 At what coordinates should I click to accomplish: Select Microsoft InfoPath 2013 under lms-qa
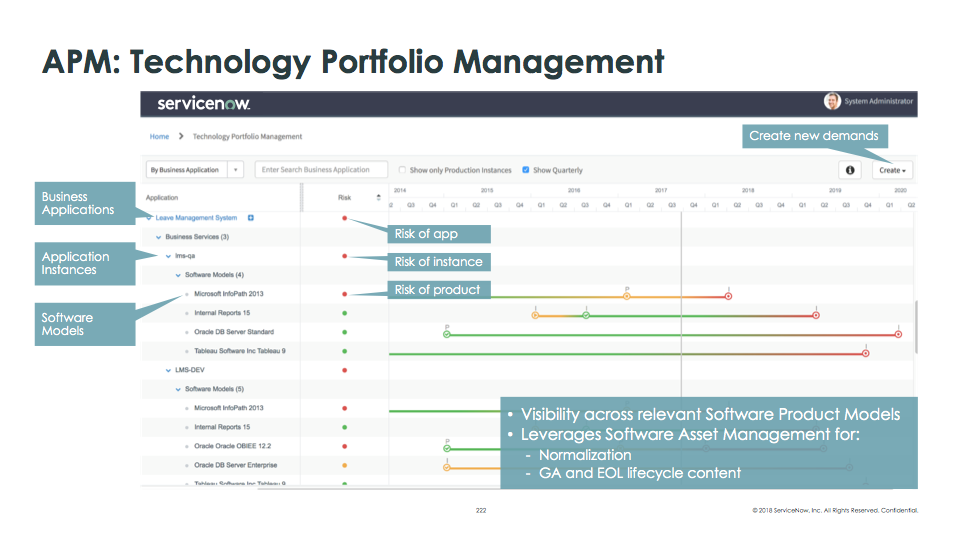point(228,294)
